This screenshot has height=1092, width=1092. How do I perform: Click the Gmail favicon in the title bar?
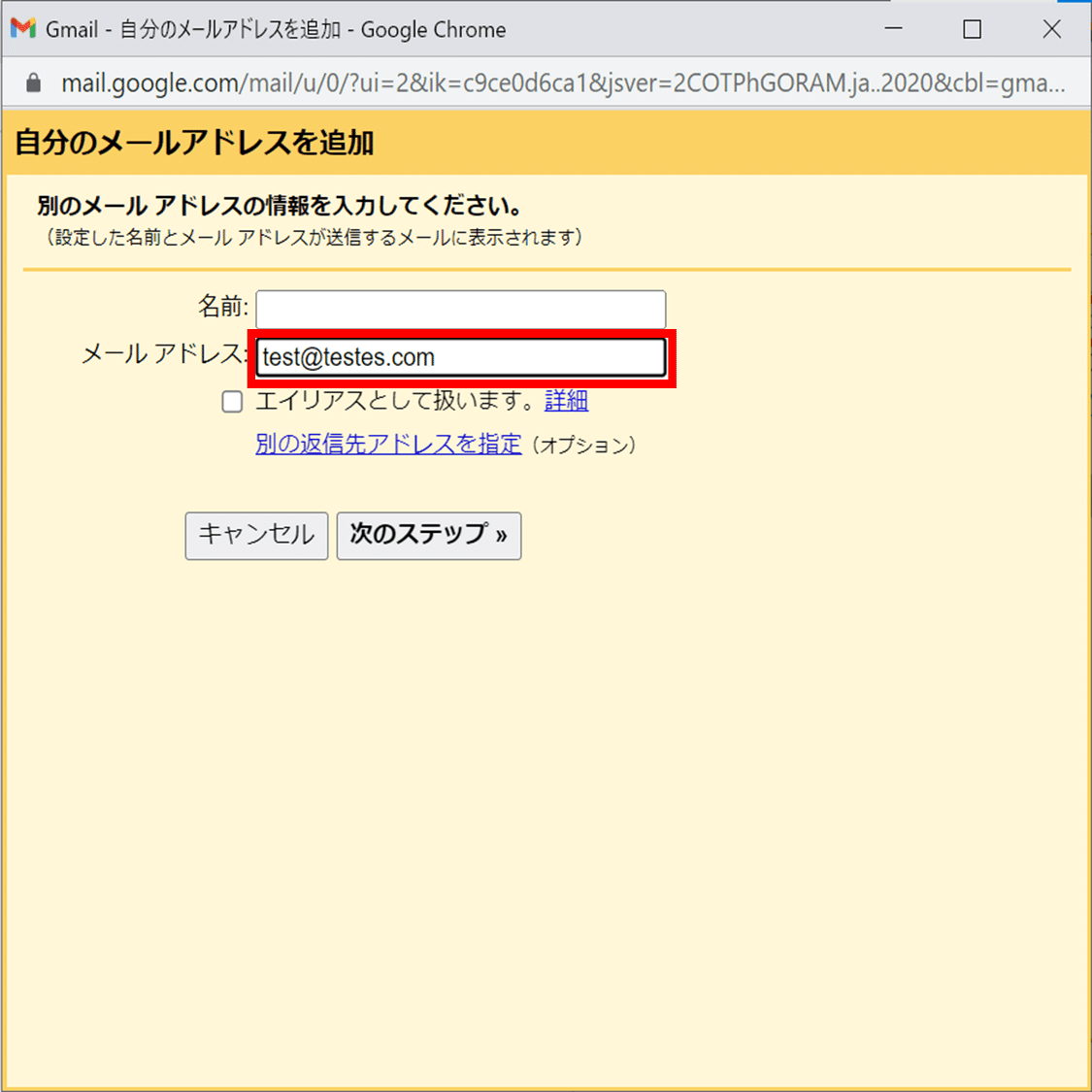point(21,29)
